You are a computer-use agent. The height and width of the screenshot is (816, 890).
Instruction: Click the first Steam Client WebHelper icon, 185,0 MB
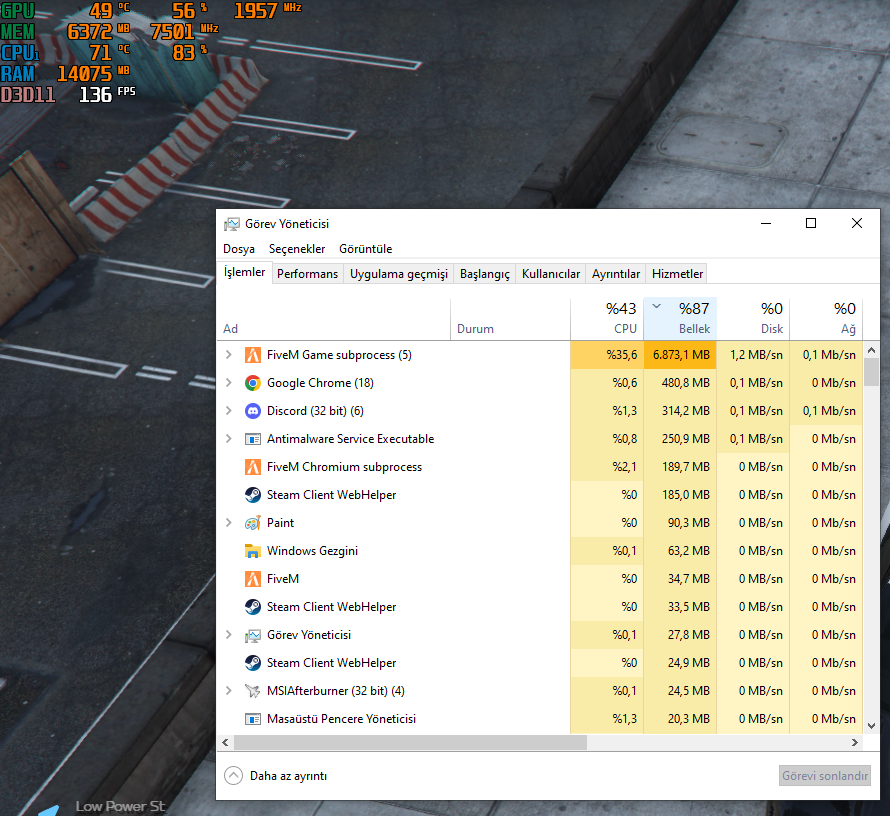point(253,495)
